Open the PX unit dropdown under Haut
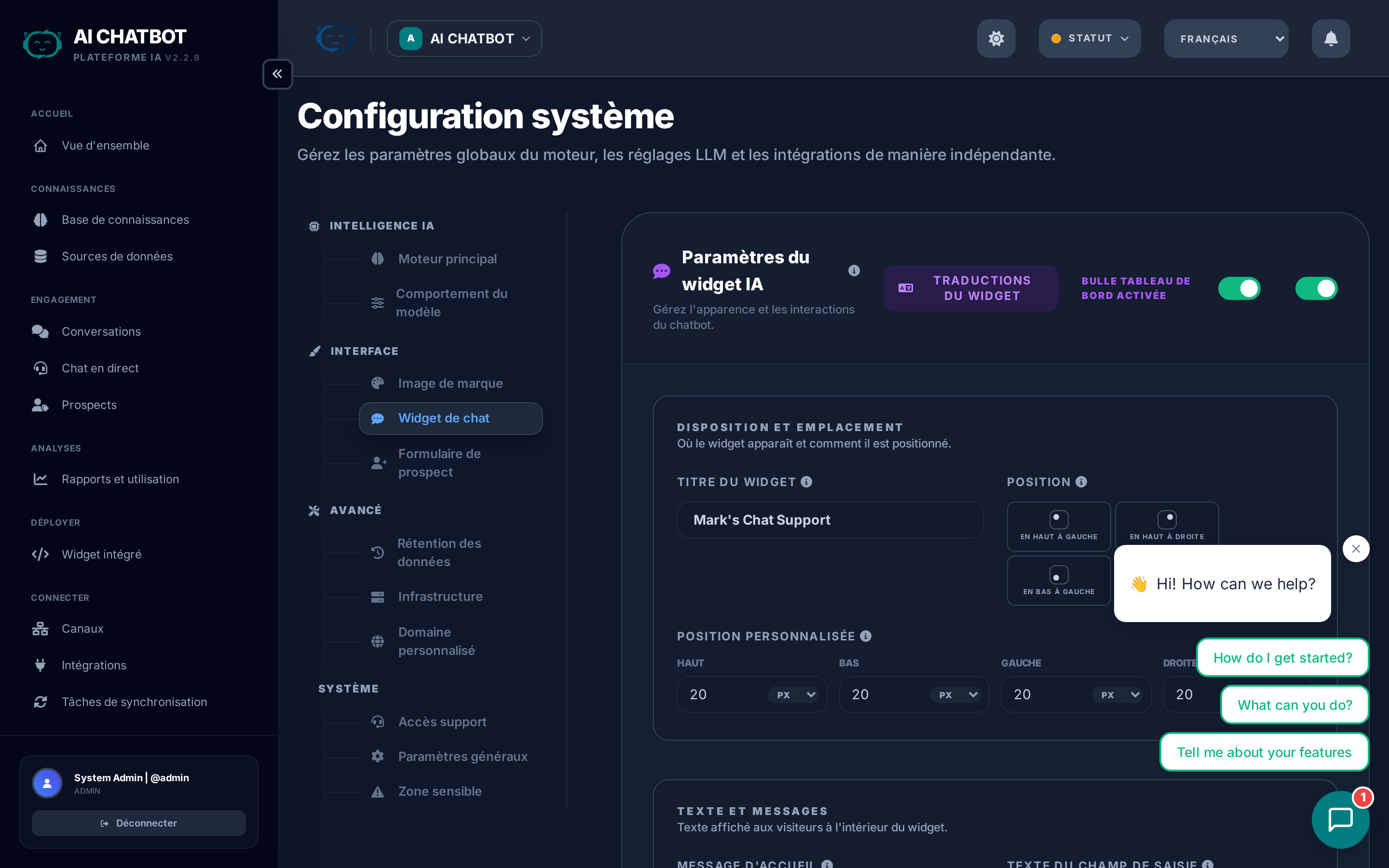This screenshot has width=1389, height=868. tap(794, 694)
